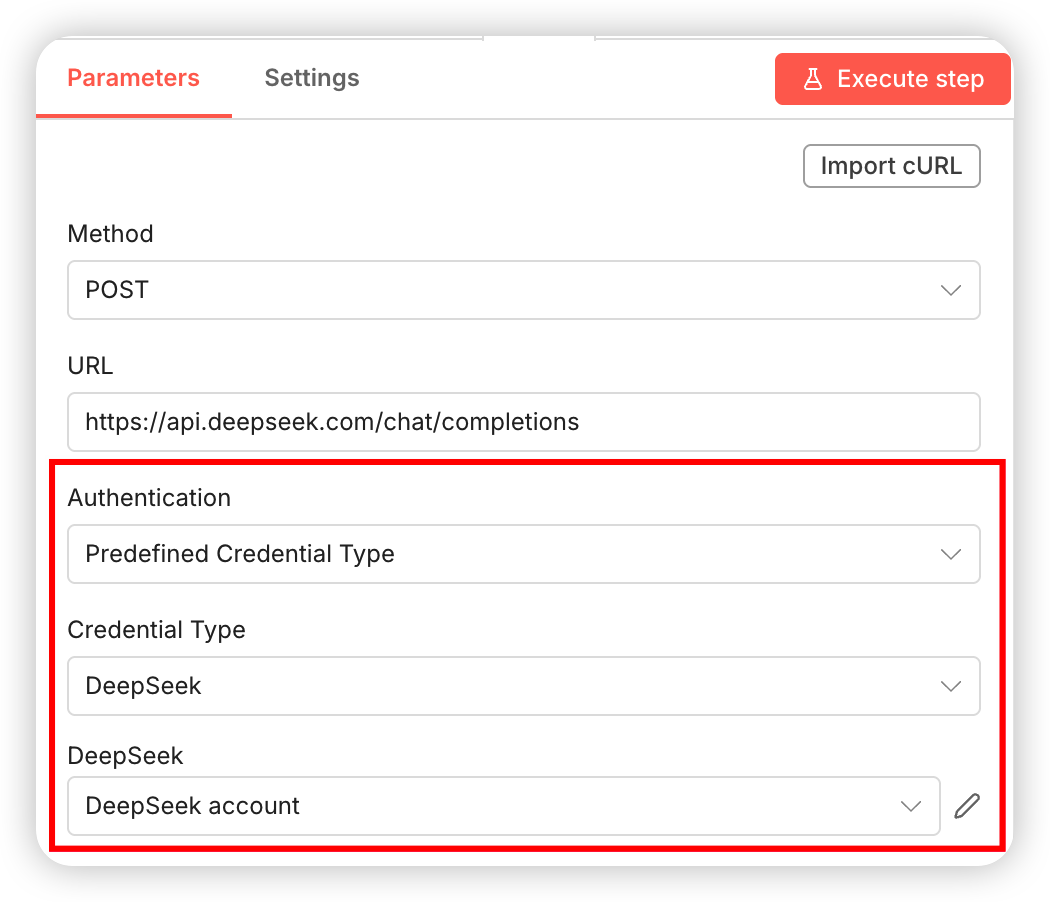Click the Credential Type field label
1050x902 pixels.
tap(156, 630)
